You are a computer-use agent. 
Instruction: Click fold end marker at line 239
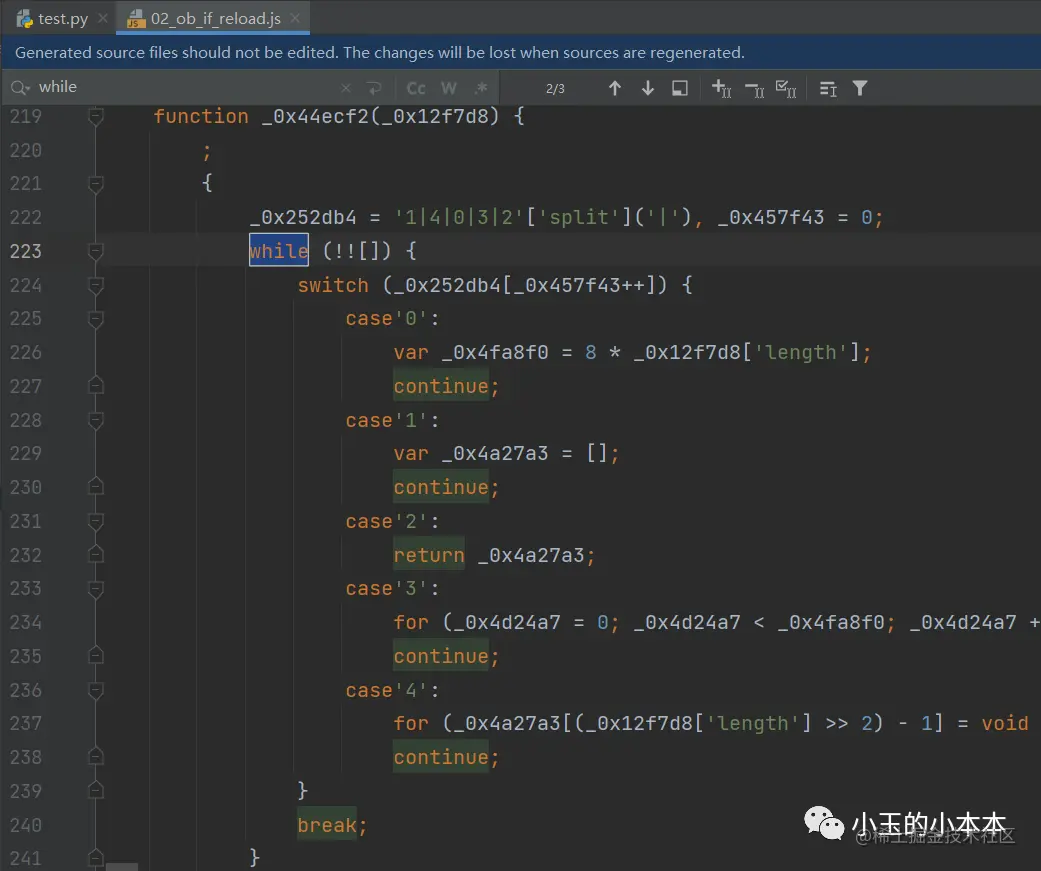[96, 791]
